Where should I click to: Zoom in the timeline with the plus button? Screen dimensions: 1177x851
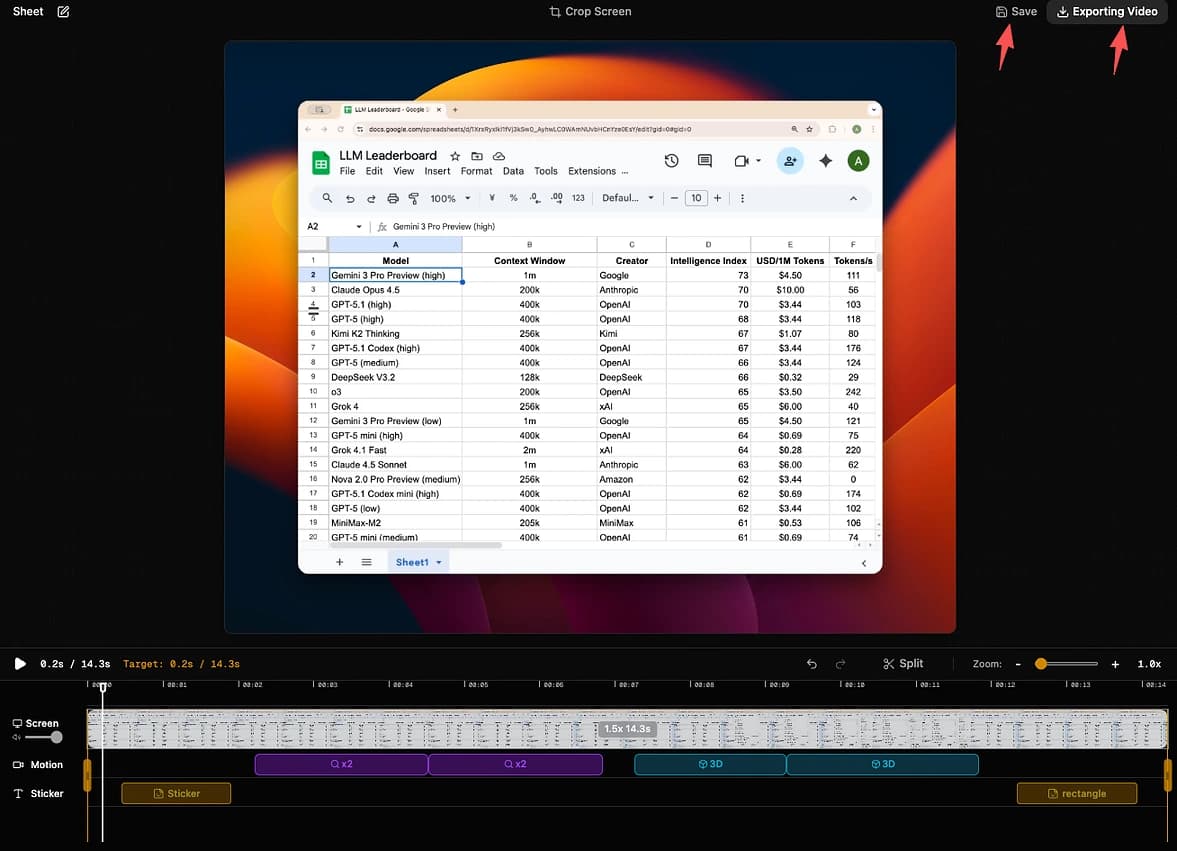click(1115, 664)
